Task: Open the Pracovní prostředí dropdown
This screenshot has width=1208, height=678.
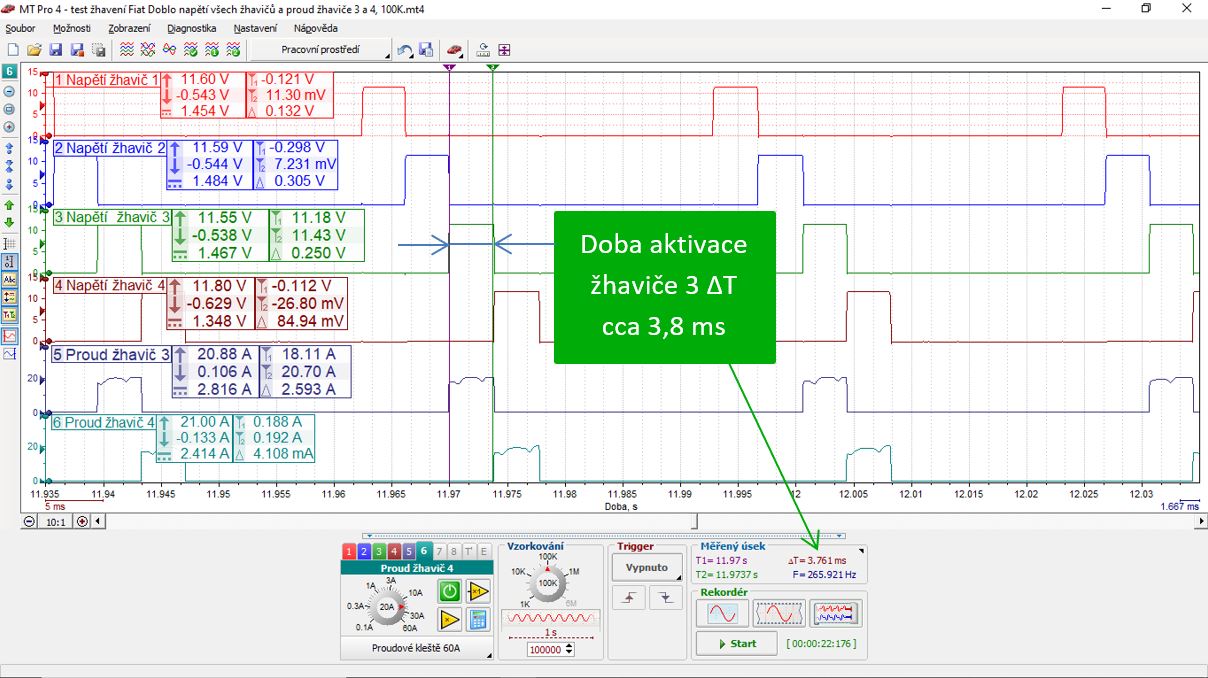Action: point(320,49)
